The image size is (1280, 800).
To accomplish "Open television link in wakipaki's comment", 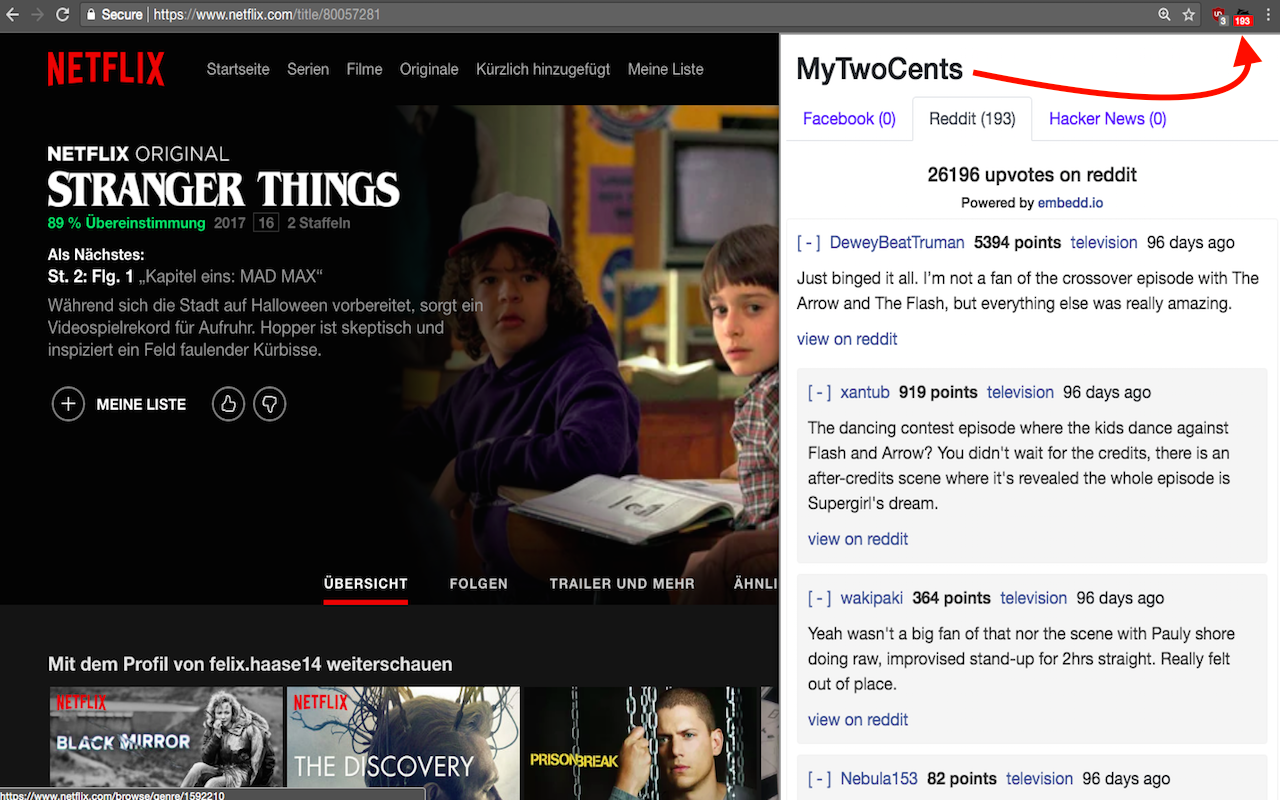I will click(x=1034, y=598).
